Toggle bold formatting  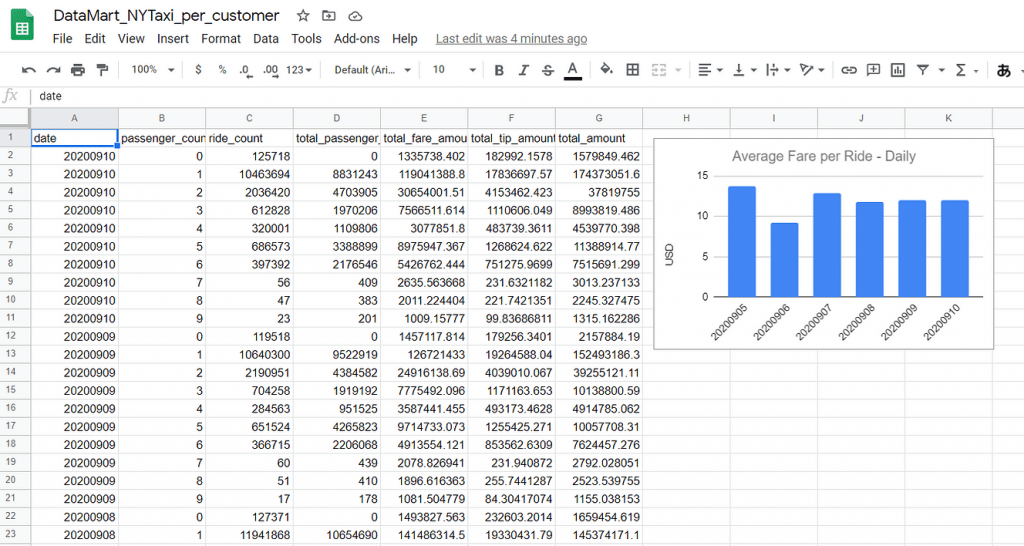(499, 70)
